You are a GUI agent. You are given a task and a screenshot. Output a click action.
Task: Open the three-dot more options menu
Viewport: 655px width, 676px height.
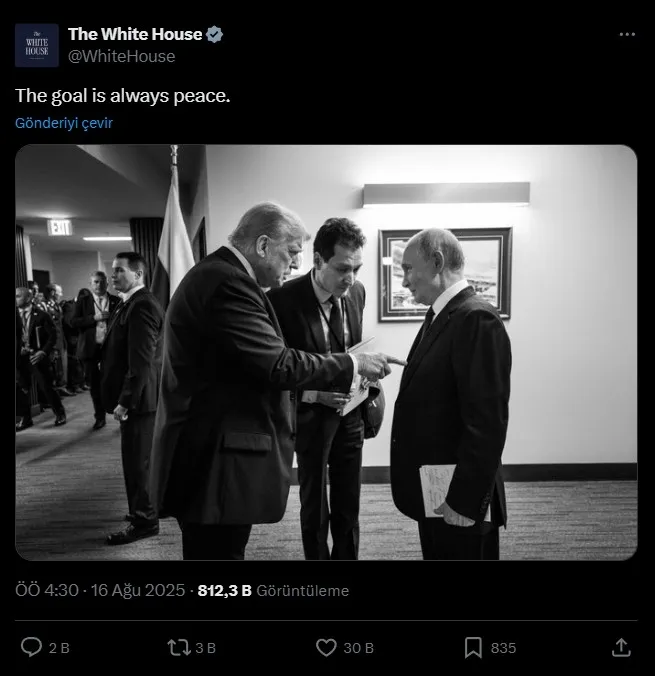[x=627, y=34]
